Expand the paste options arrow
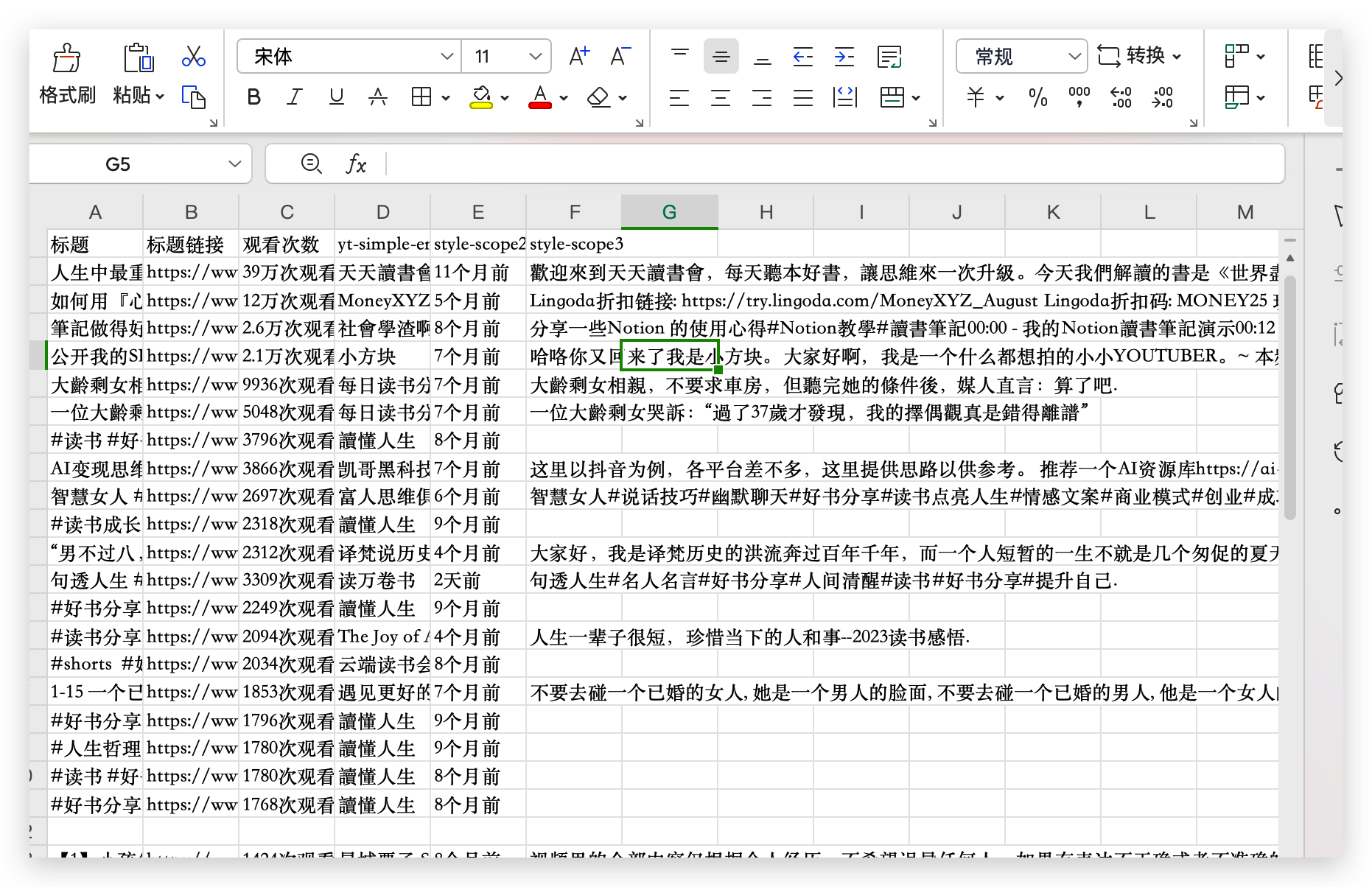The image size is (1372, 887). click(160, 96)
